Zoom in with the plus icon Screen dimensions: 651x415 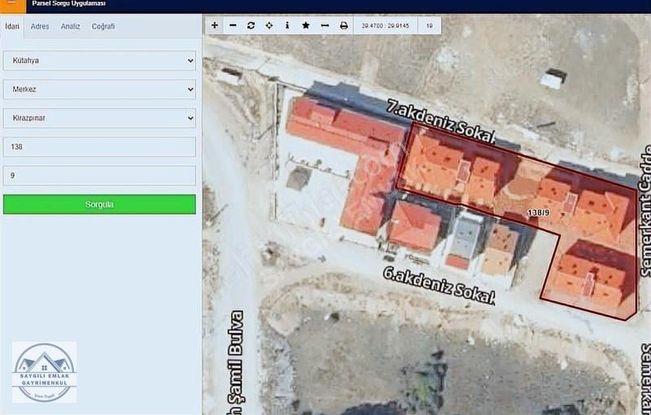[x=215, y=25]
